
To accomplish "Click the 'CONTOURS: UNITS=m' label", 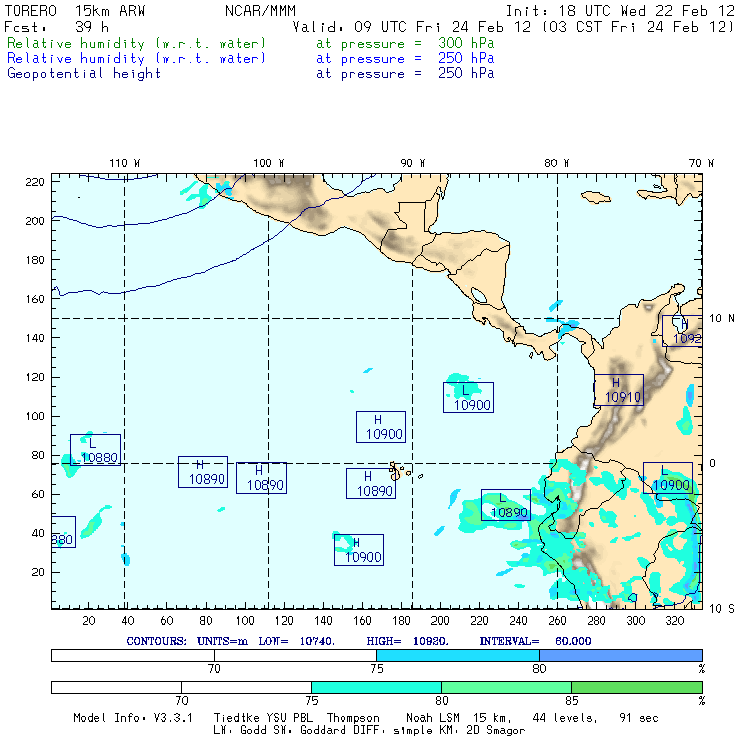I will coord(187,641).
